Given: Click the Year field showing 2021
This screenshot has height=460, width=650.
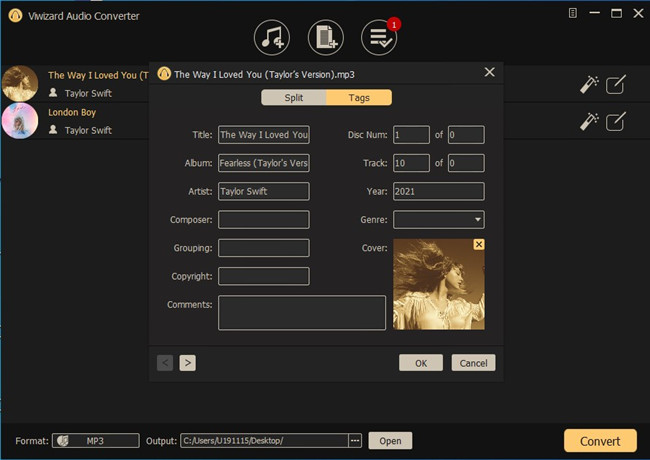Looking at the screenshot, I should pos(439,191).
